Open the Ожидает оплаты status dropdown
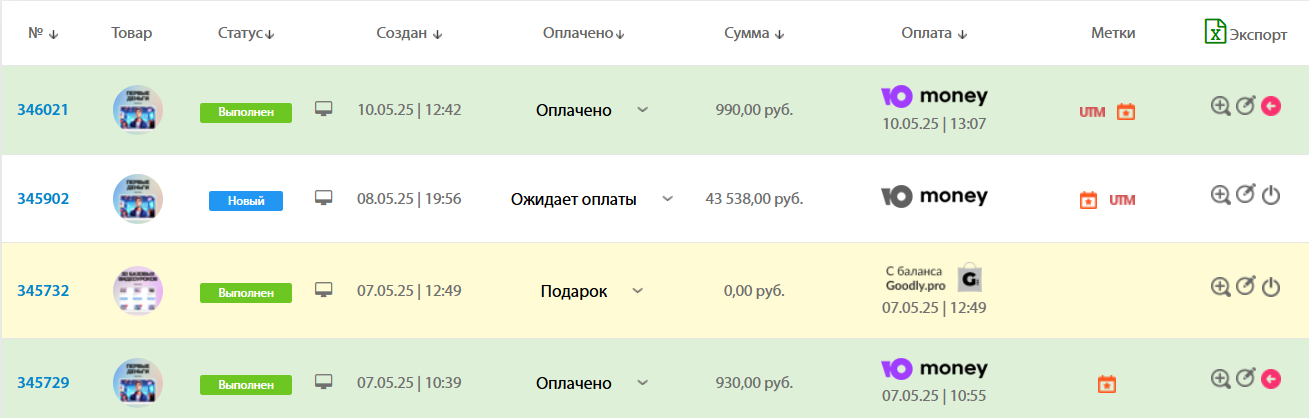This screenshot has height=418, width=1309. point(668,199)
